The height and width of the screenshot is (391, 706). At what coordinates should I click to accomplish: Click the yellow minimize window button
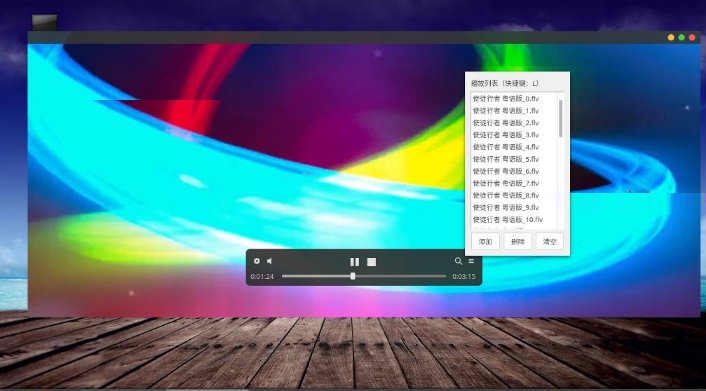coord(671,37)
